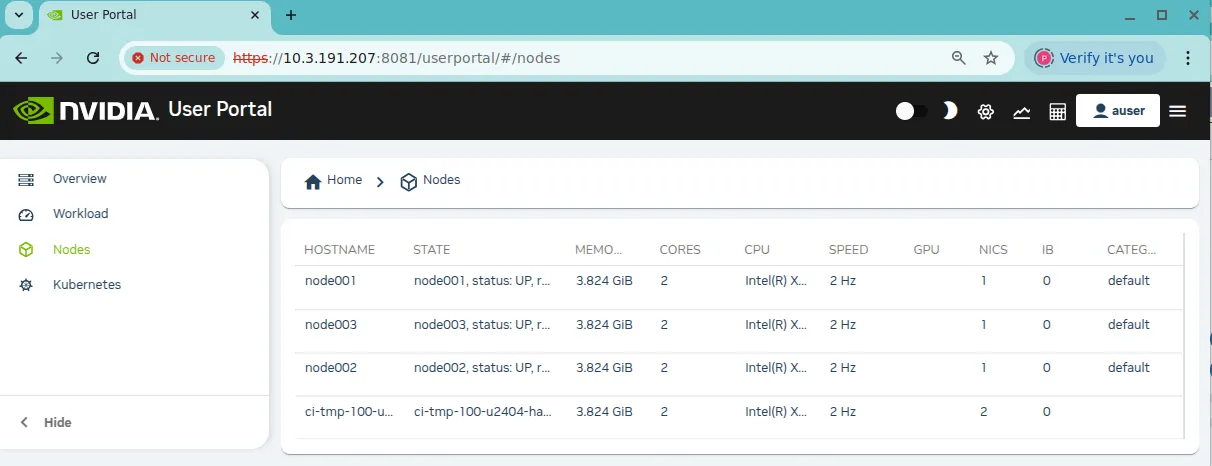The width and height of the screenshot is (1212, 466).
Task: Click the Home house icon in breadcrumb
Action: pos(313,181)
